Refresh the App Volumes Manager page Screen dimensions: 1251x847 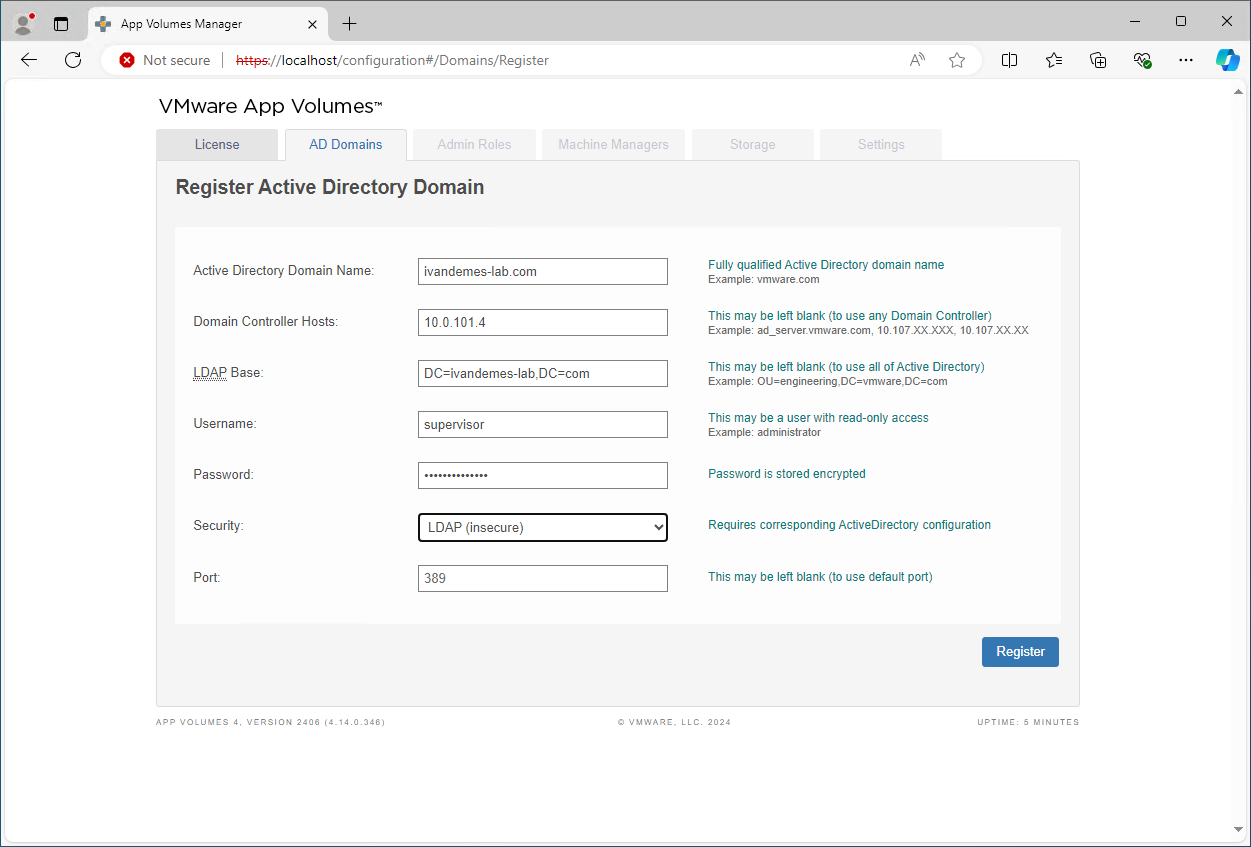pos(72,60)
